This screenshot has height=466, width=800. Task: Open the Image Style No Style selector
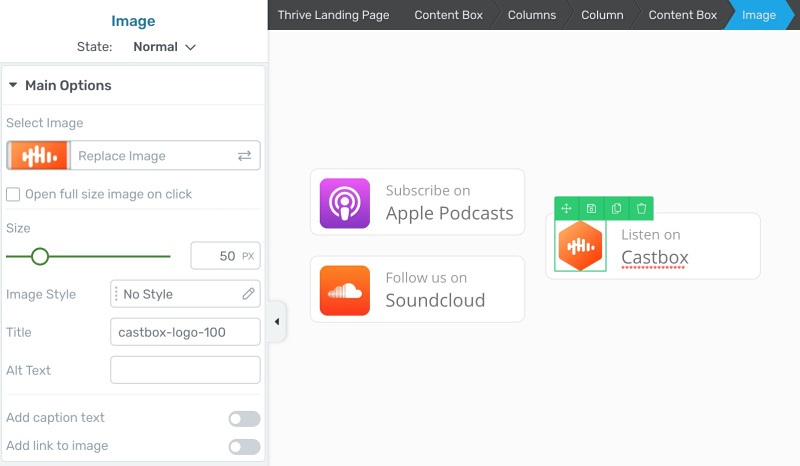pos(185,294)
